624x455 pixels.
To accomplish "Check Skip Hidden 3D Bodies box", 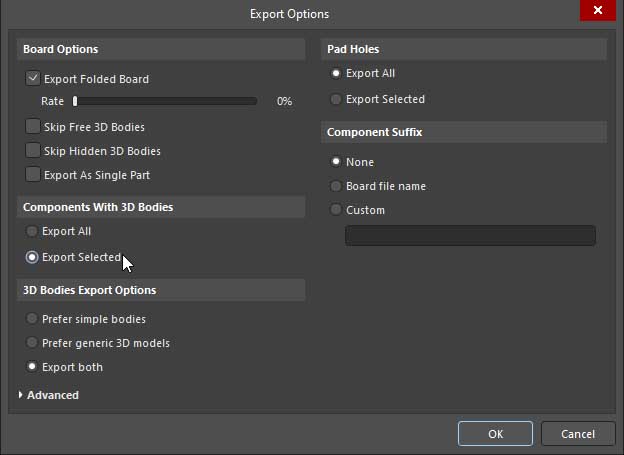I will click(33, 151).
